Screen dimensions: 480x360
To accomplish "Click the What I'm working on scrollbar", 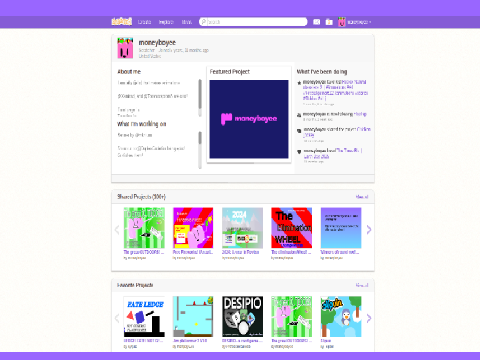I will coord(200,150).
